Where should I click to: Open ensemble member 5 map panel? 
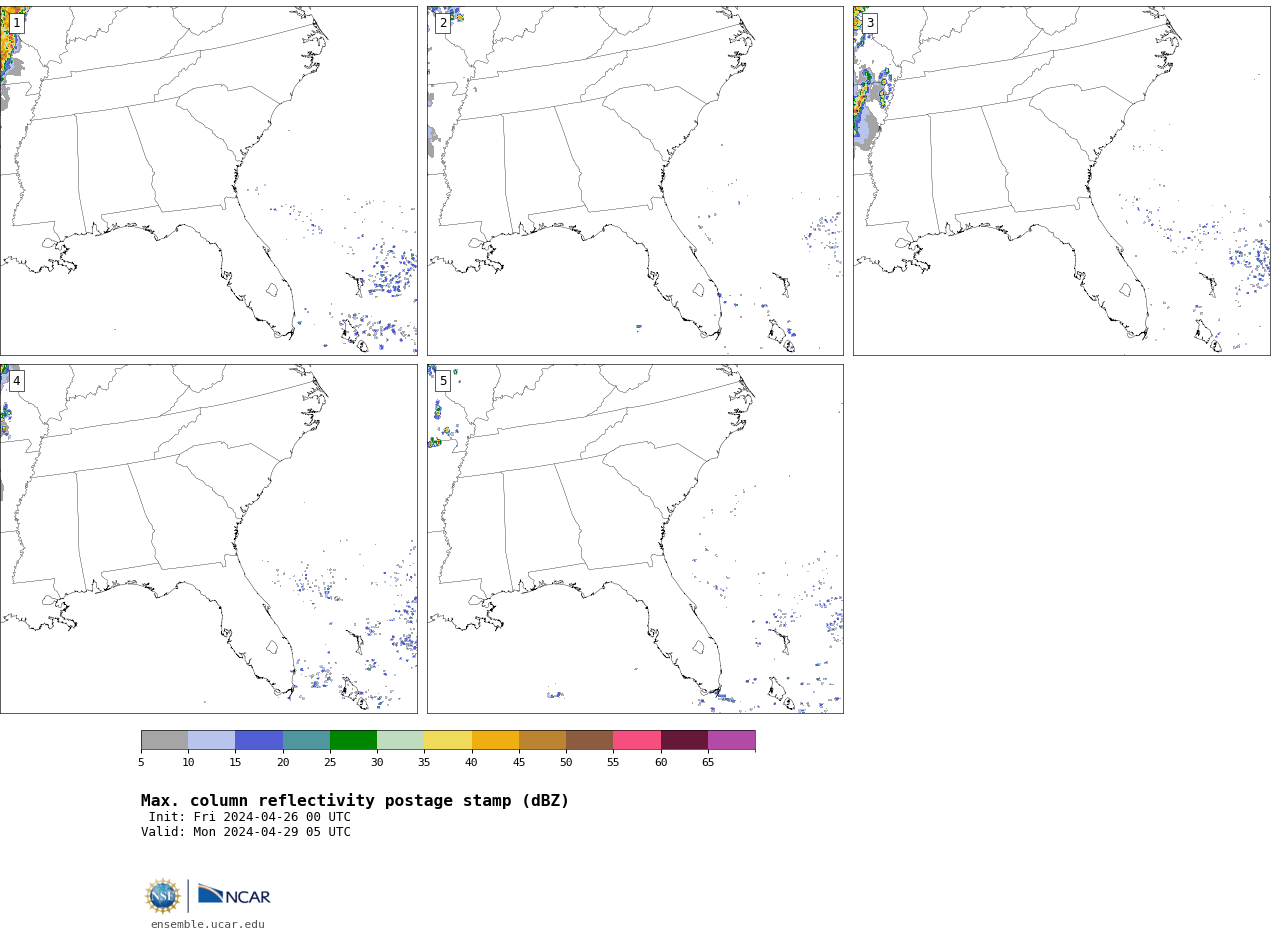[x=635, y=538]
